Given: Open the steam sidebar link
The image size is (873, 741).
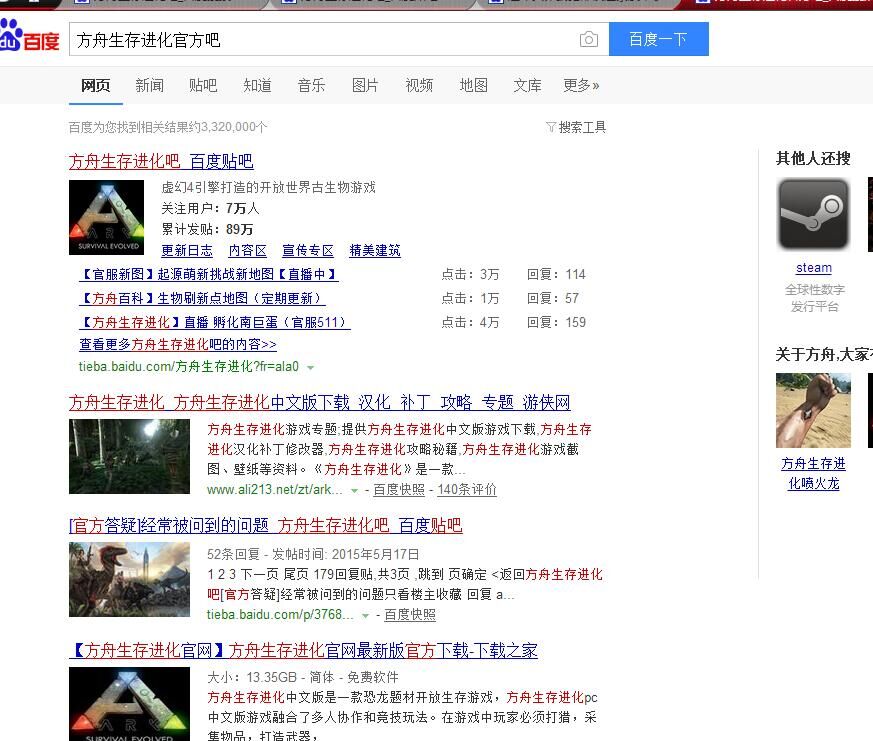Looking at the screenshot, I should 813,268.
